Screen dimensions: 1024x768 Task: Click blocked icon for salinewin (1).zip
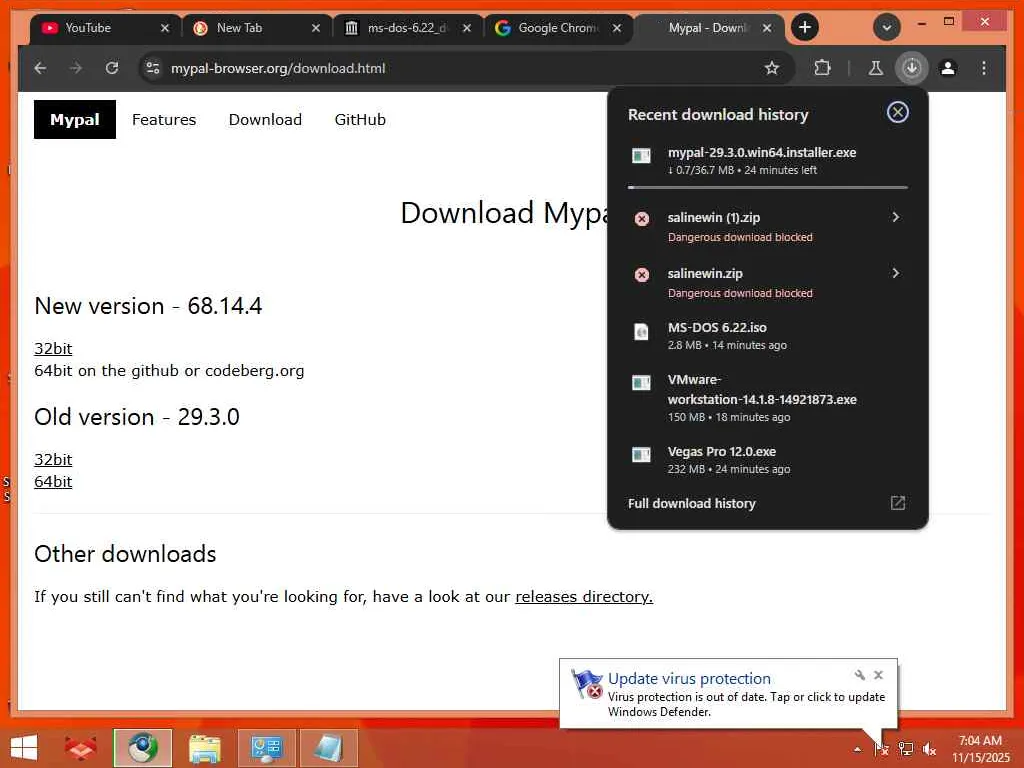click(x=642, y=219)
